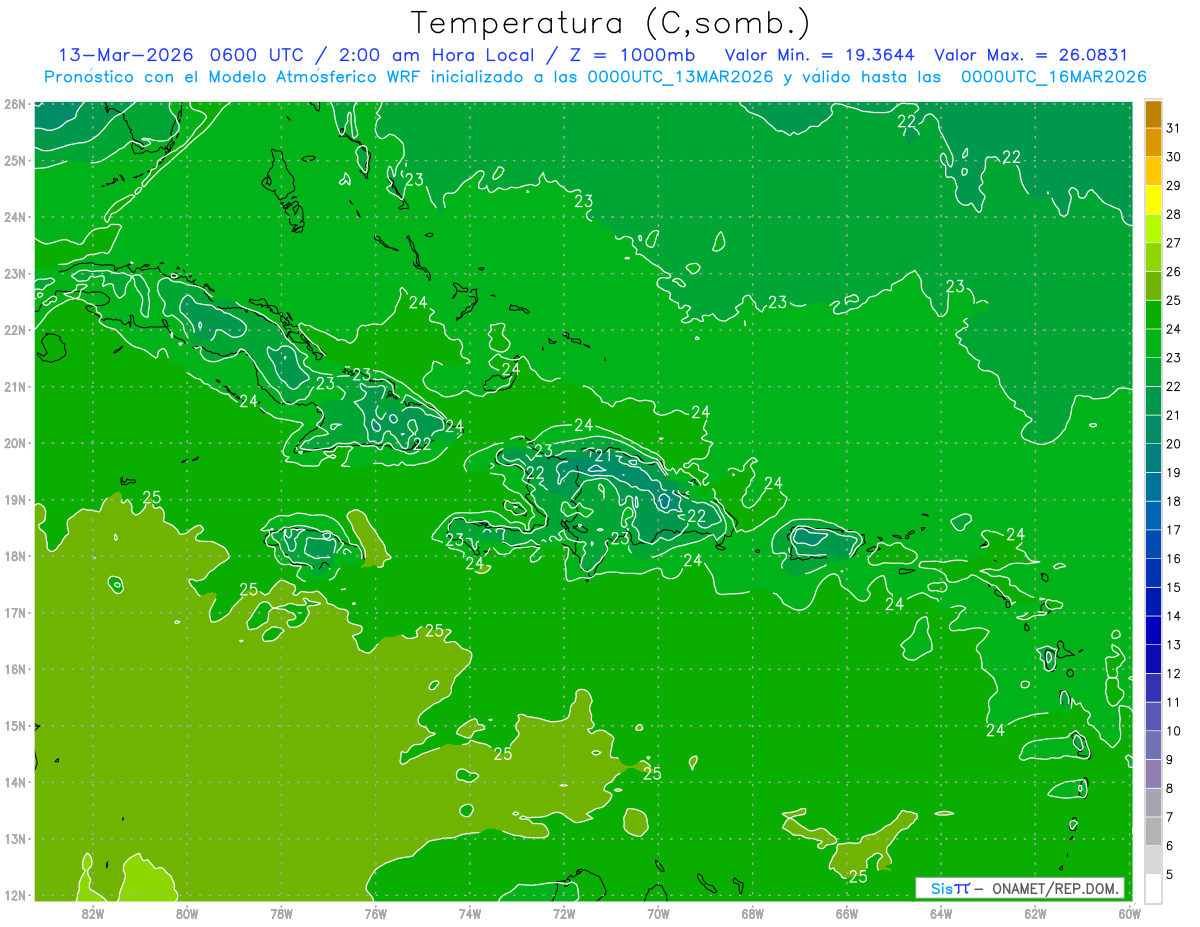Viewport: 1200px width, 927px height.
Task: Click the white swatch below 5 on scale
Action: pos(1153,888)
